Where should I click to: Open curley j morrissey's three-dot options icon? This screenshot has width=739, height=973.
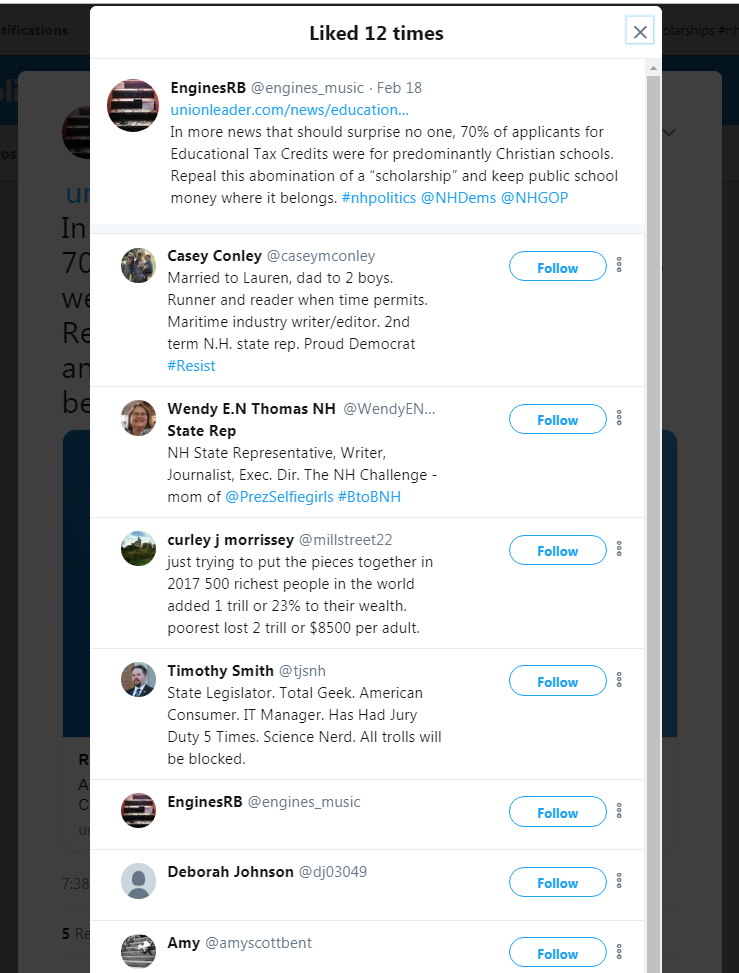click(x=619, y=548)
